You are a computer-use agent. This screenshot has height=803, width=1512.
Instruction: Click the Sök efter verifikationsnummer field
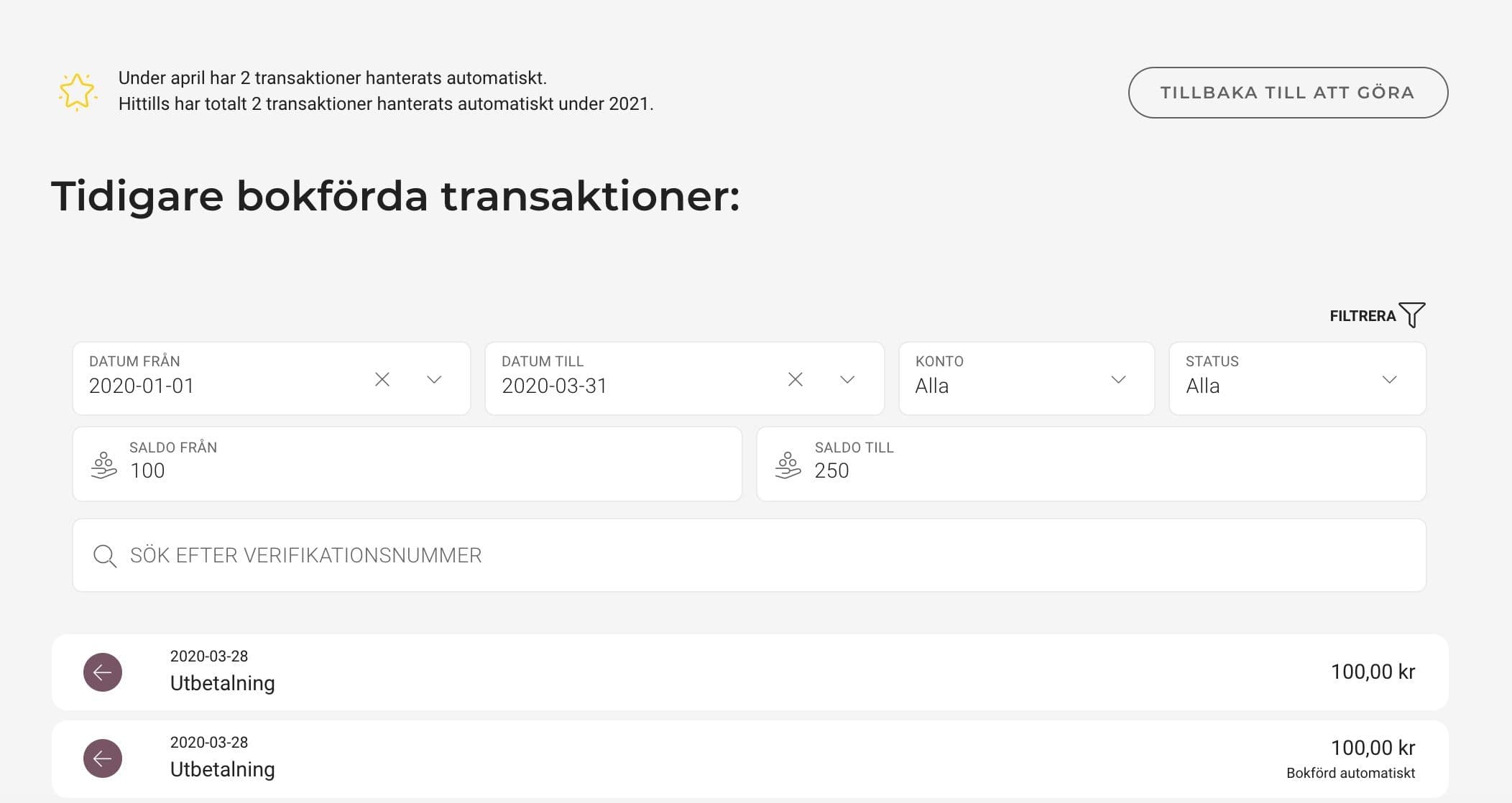749,555
